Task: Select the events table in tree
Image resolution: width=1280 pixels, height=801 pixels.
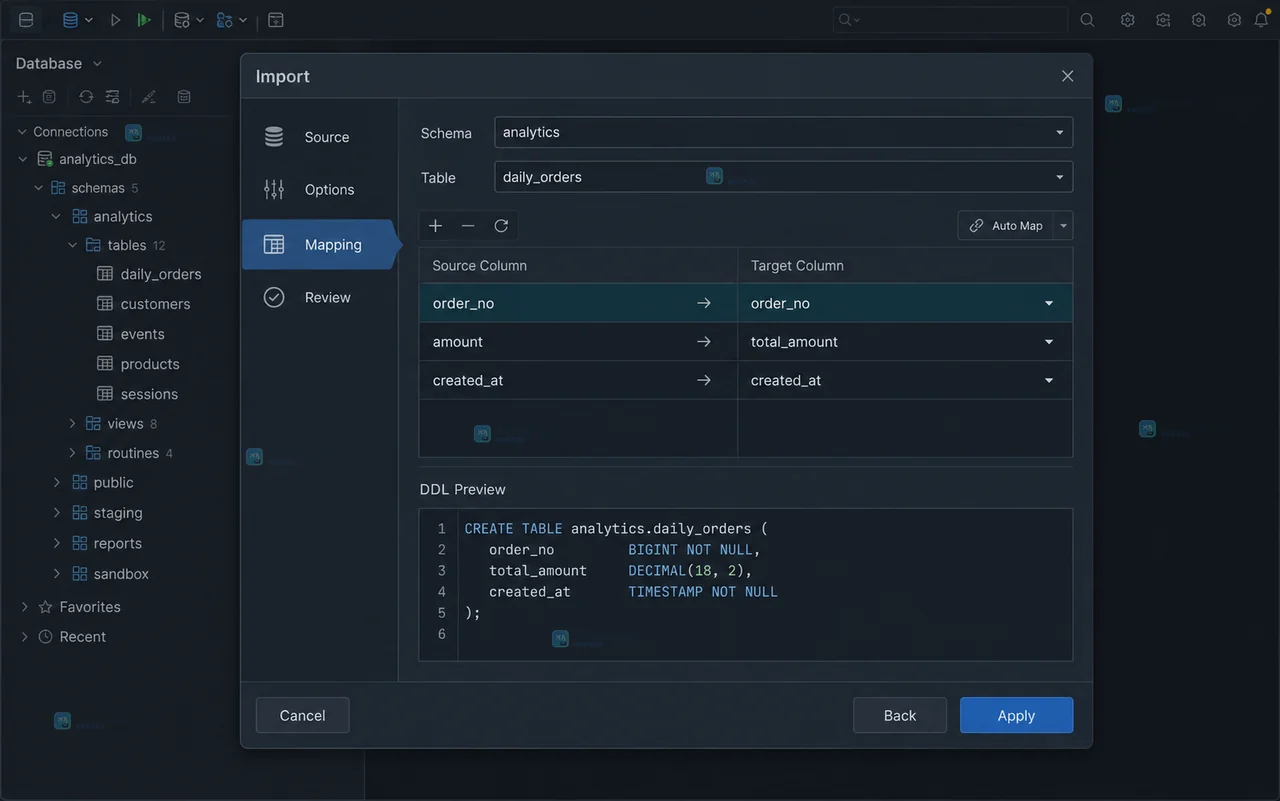Action: click(x=143, y=334)
